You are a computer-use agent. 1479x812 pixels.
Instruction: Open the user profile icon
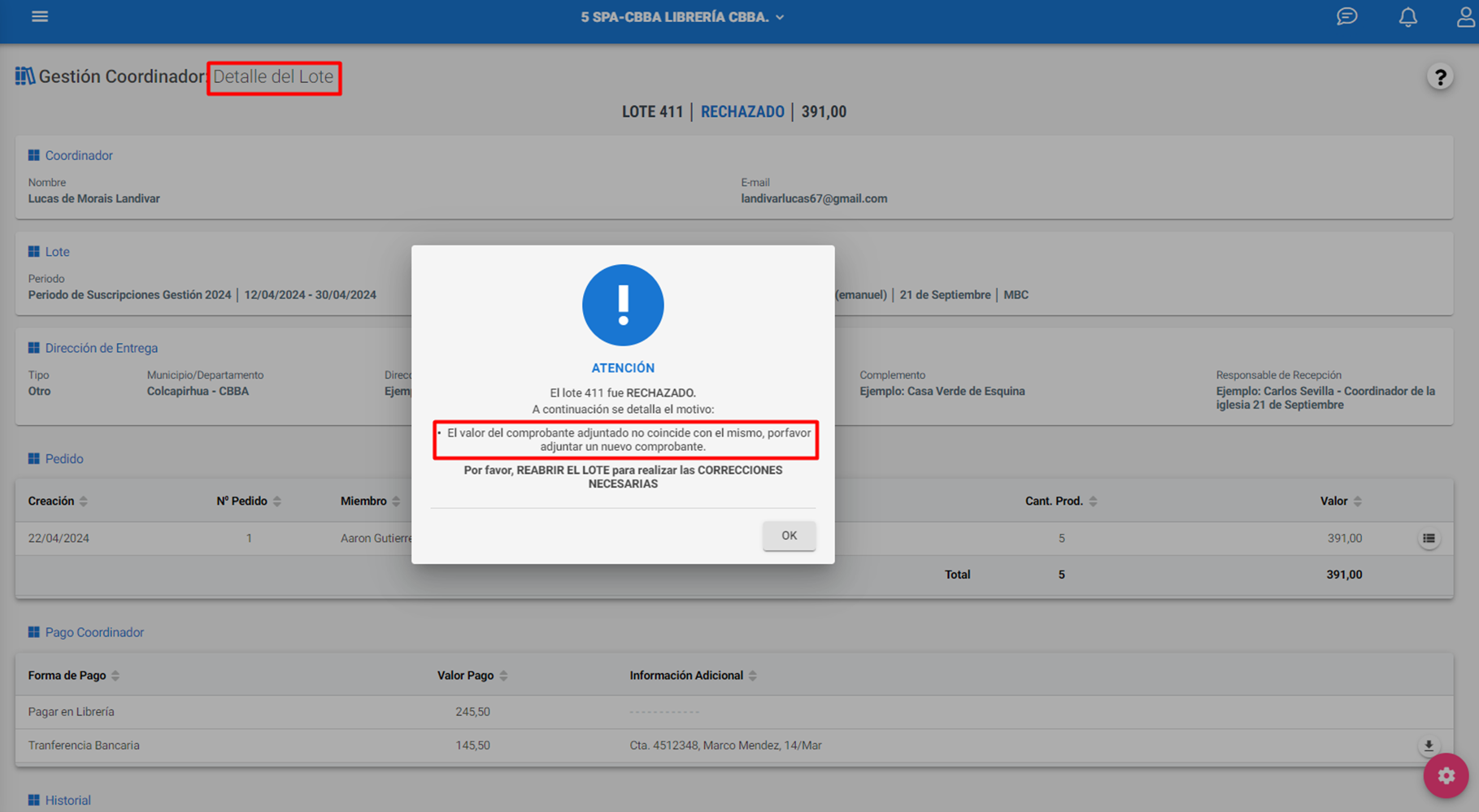click(1465, 17)
